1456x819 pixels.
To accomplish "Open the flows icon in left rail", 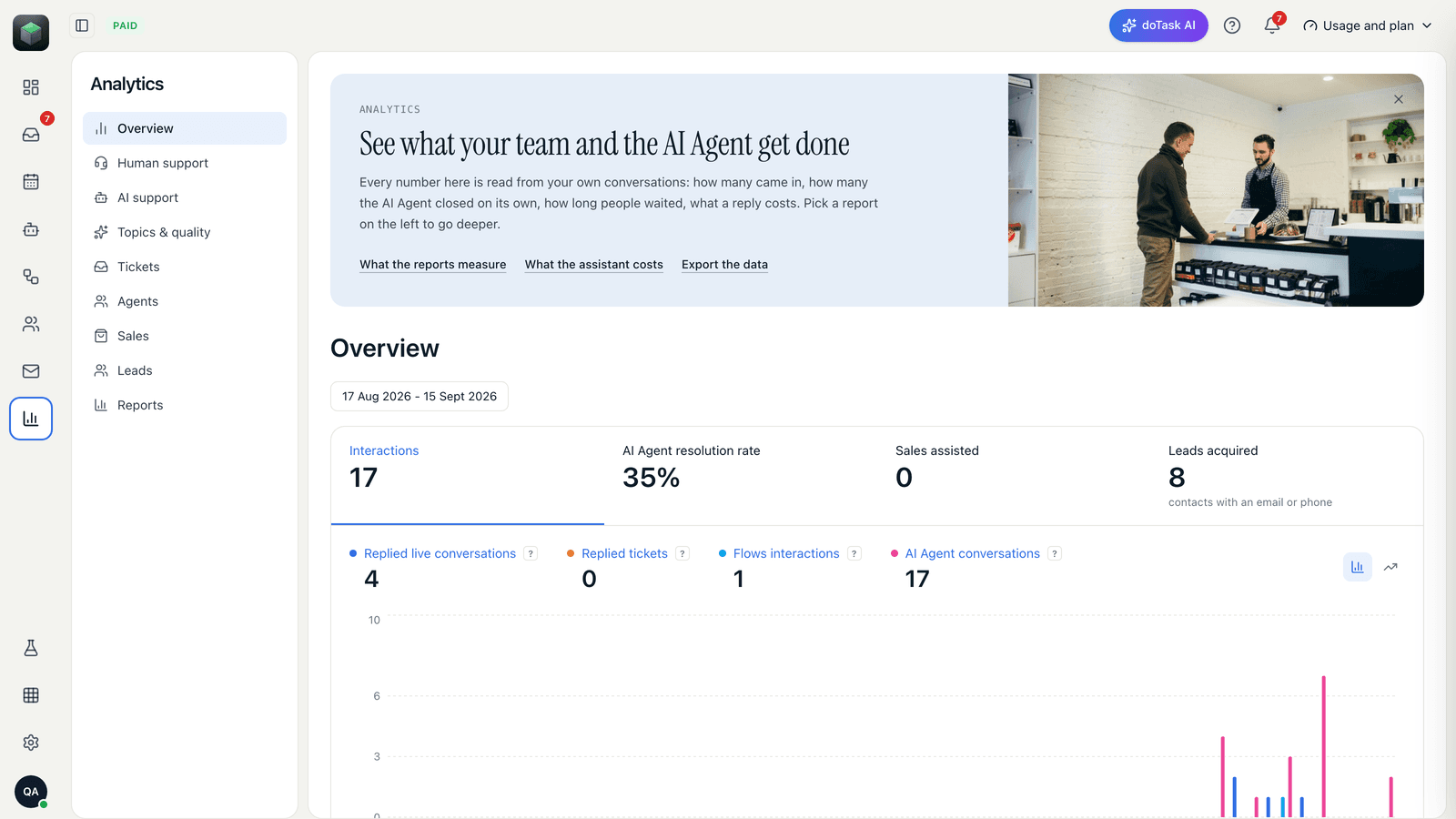I will [x=31, y=277].
